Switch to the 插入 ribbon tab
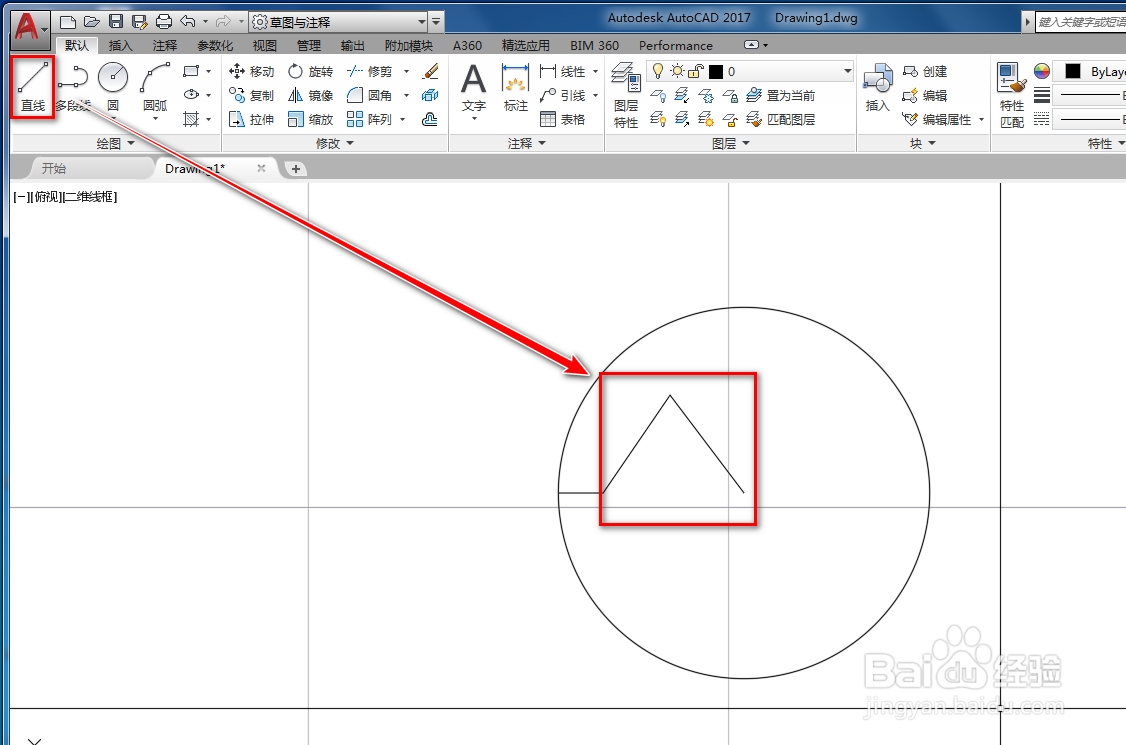The image size is (1126, 745). (120, 45)
